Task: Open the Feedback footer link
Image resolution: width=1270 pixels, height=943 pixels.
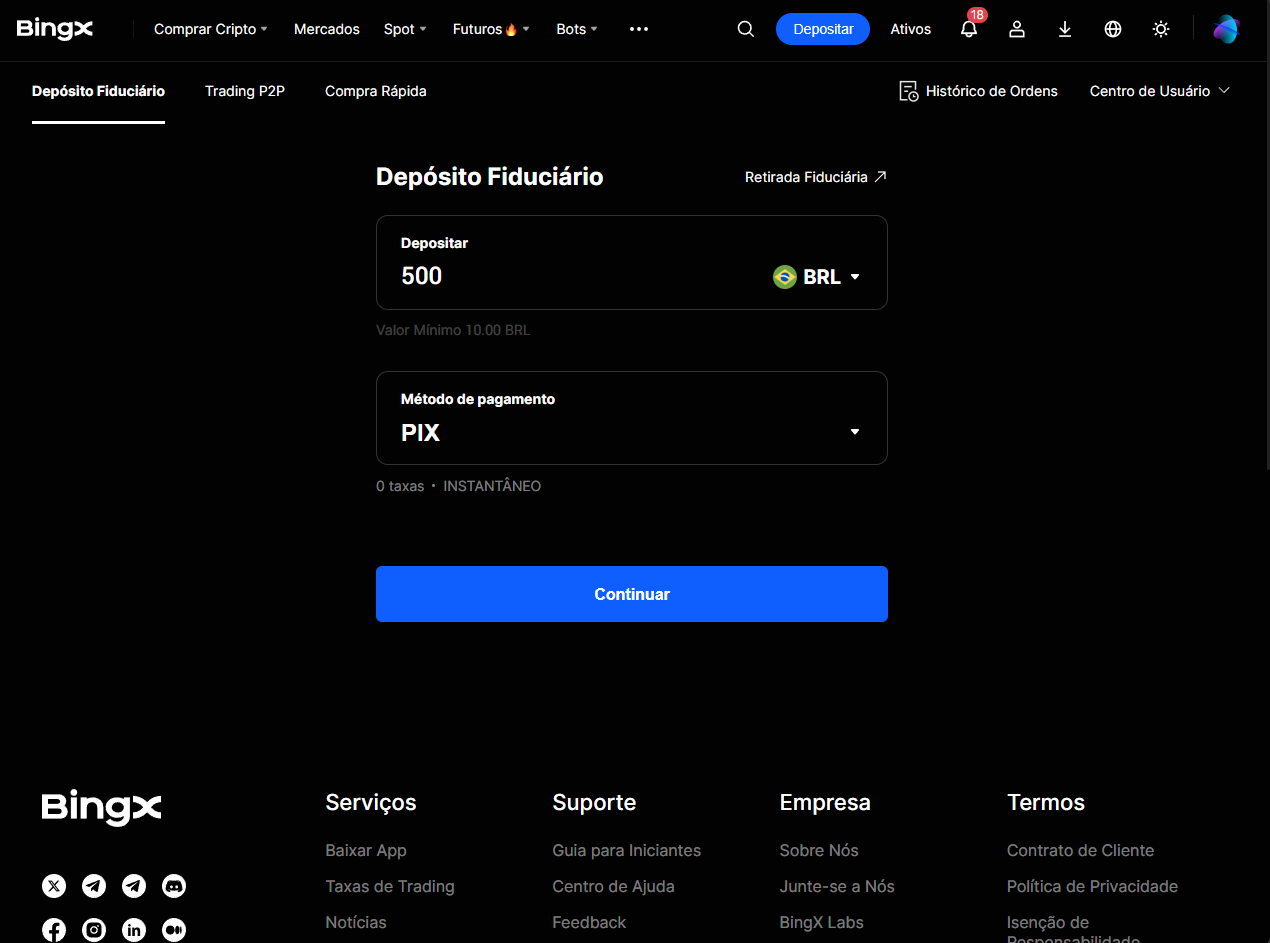Action: point(589,922)
